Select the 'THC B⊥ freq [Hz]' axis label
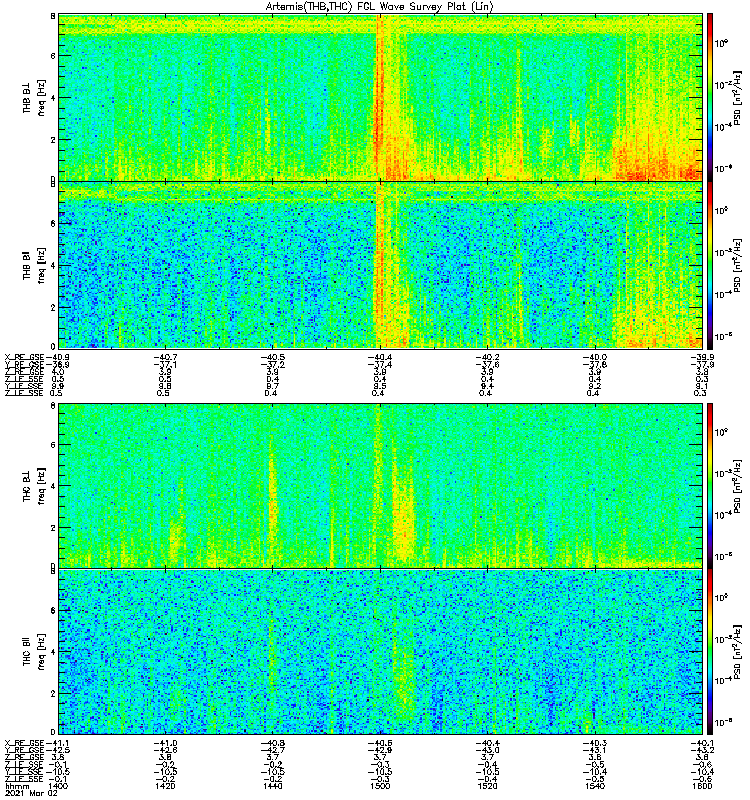This screenshot has width=750, height=800. click(x=34, y=486)
